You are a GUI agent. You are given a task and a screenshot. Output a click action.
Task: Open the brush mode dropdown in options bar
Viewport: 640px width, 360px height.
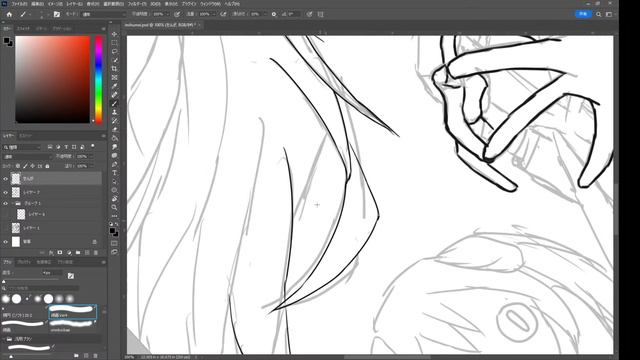click(x=104, y=14)
